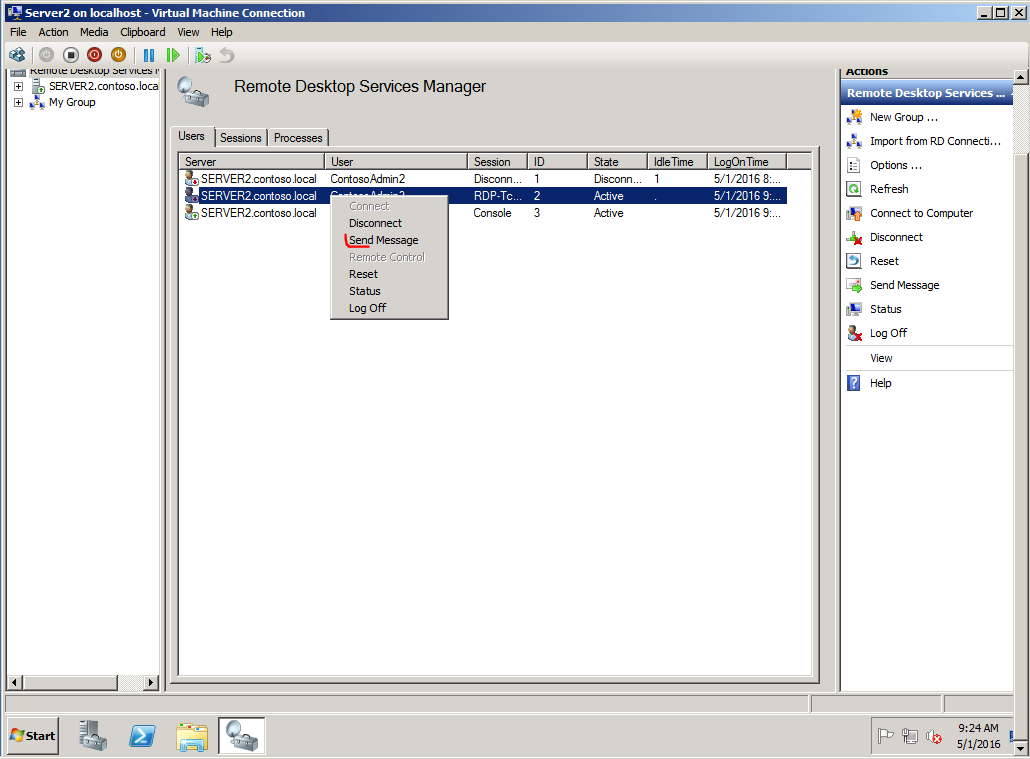
Task: Click the Refresh icon in Actions pane
Action: pyautogui.click(x=854, y=189)
